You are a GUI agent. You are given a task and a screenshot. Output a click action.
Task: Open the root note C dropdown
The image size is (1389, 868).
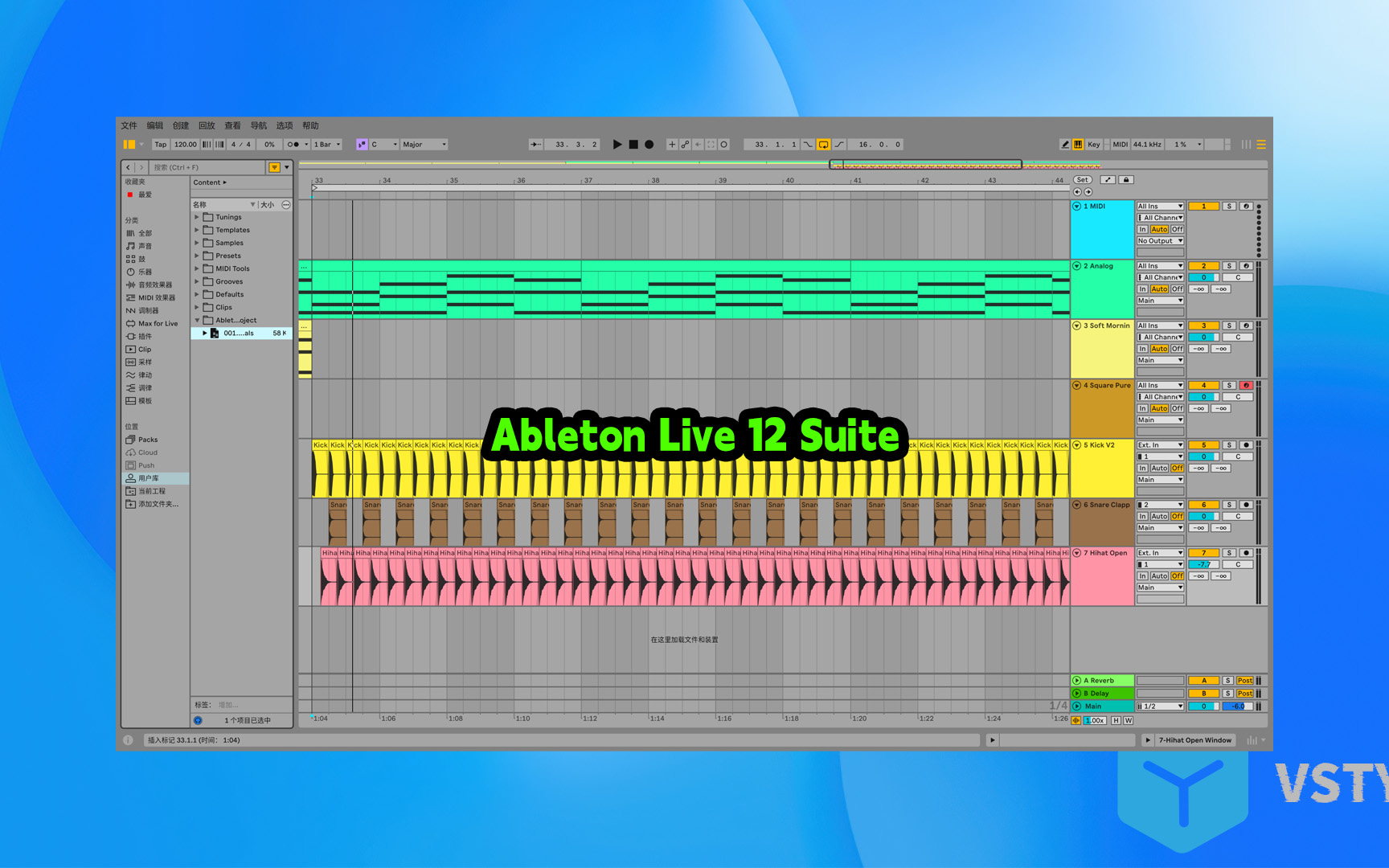click(x=384, y=145)
